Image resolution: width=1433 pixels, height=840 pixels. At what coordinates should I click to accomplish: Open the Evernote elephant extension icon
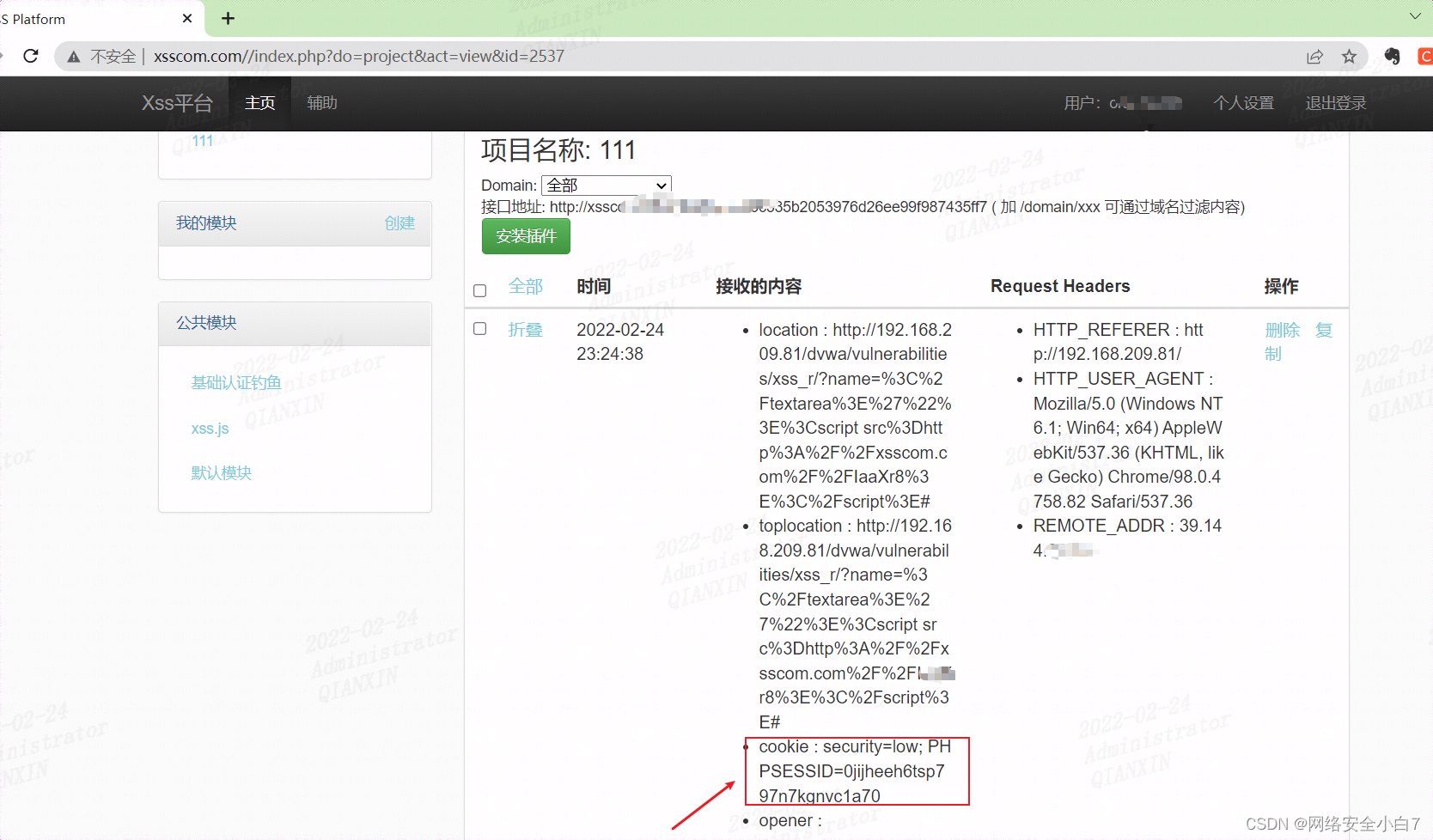click(x=1393, y=57)
